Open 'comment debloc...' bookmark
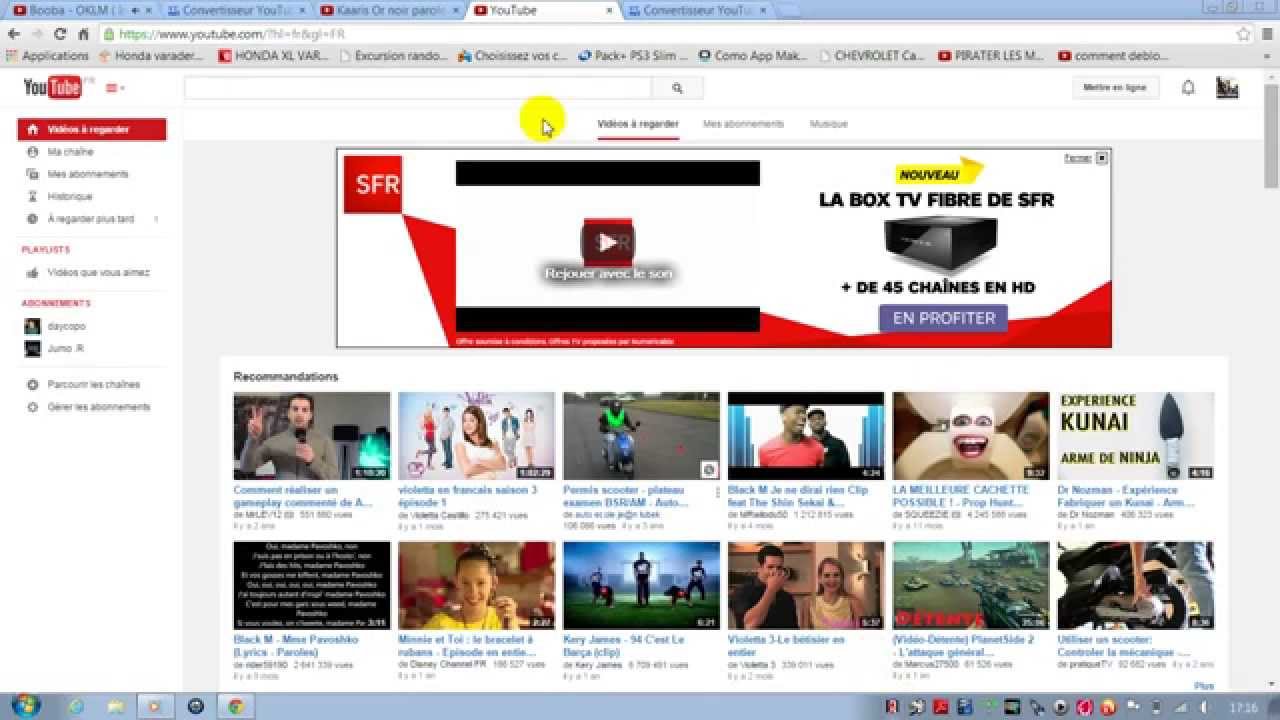The image size is (1280, 720). tap(1113, 56)
